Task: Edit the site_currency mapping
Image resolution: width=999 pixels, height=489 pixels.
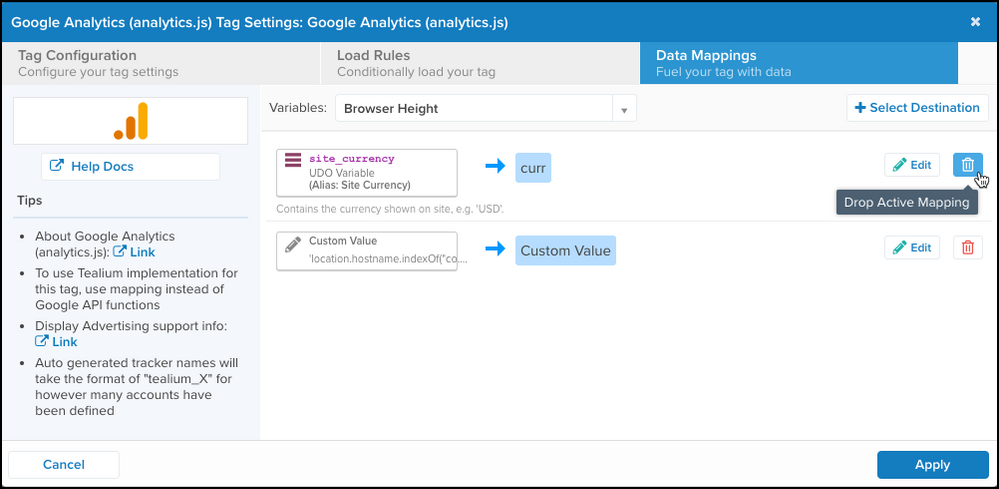Action: (912, 165)
